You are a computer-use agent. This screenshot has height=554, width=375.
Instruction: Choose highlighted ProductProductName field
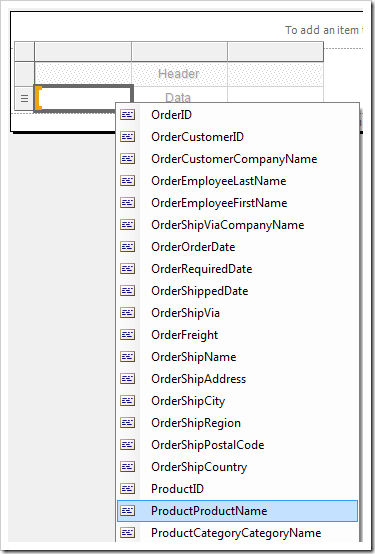click(x=237, y=511)
